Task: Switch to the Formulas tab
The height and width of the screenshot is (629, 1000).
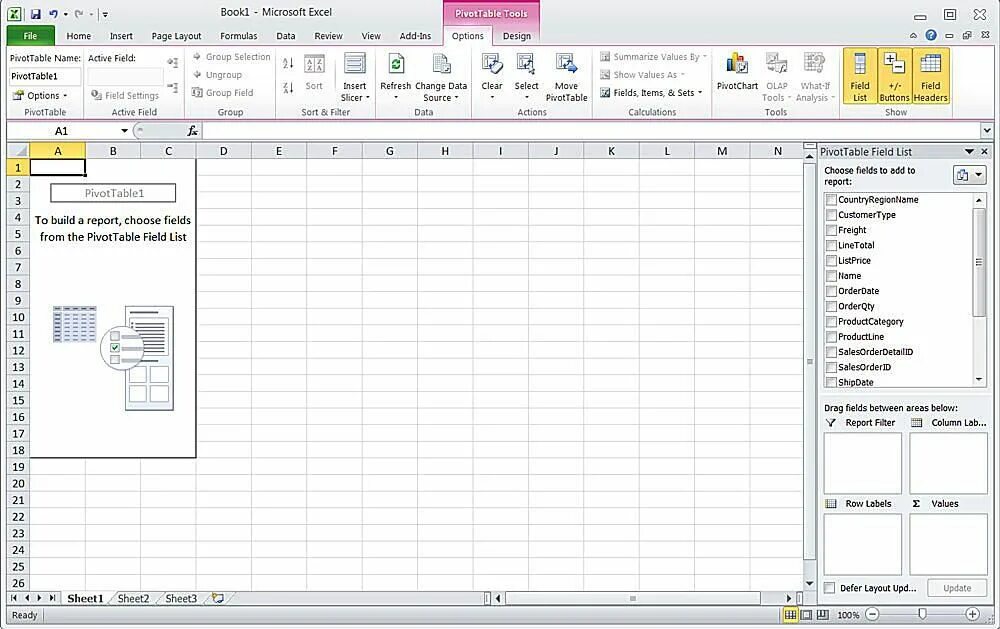Action: [x=239, y=36]
